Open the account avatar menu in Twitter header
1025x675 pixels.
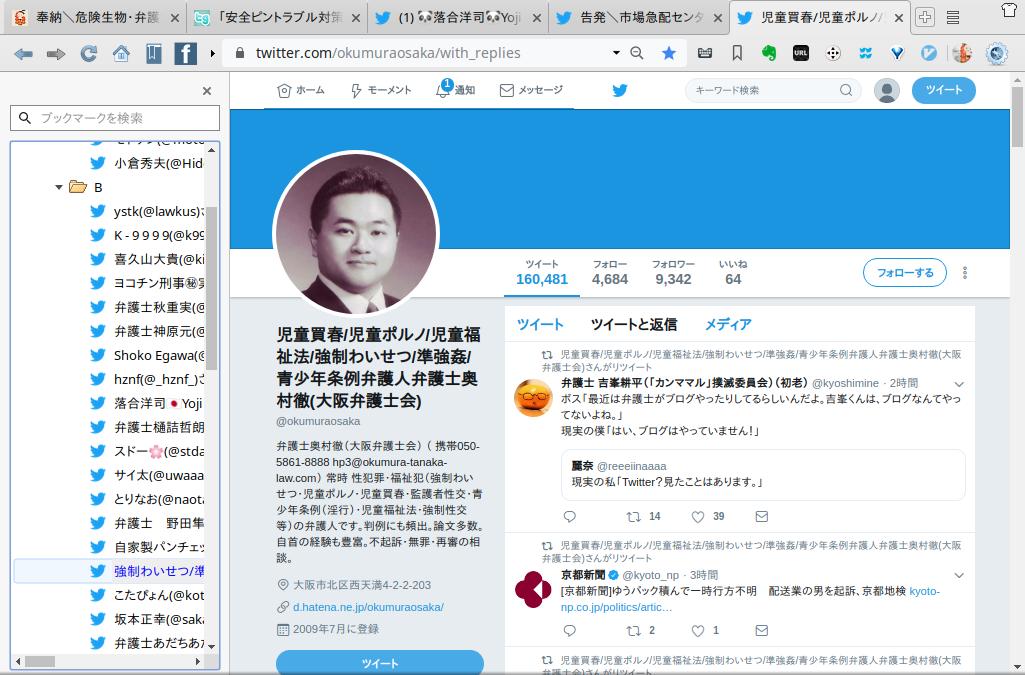[886, 90]
